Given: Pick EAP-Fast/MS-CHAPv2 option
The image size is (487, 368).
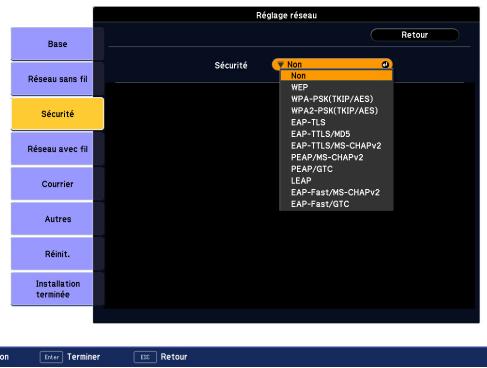Looking at the screenshot, I should [x=336, y=192].
